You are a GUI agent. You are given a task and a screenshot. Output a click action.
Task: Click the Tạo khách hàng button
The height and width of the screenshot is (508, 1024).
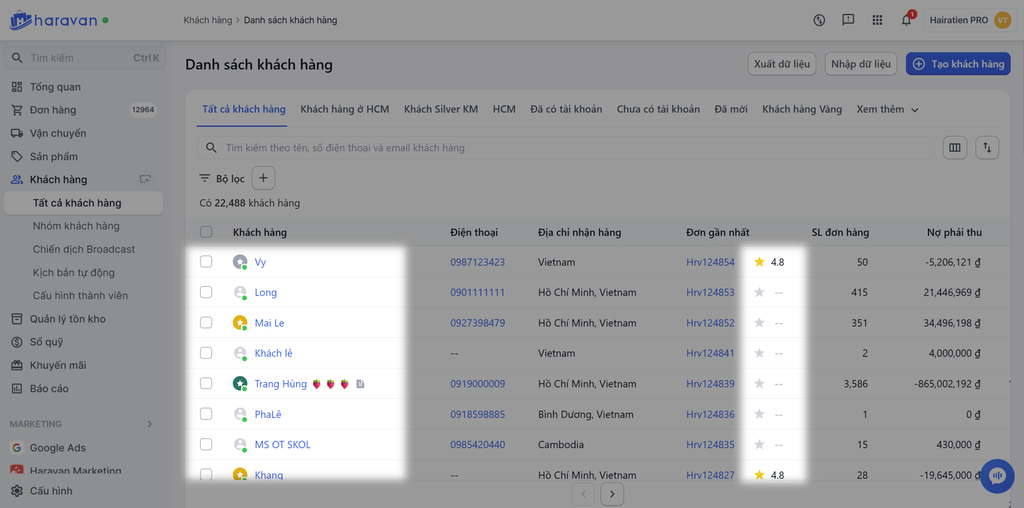click(x=957, y=64)
